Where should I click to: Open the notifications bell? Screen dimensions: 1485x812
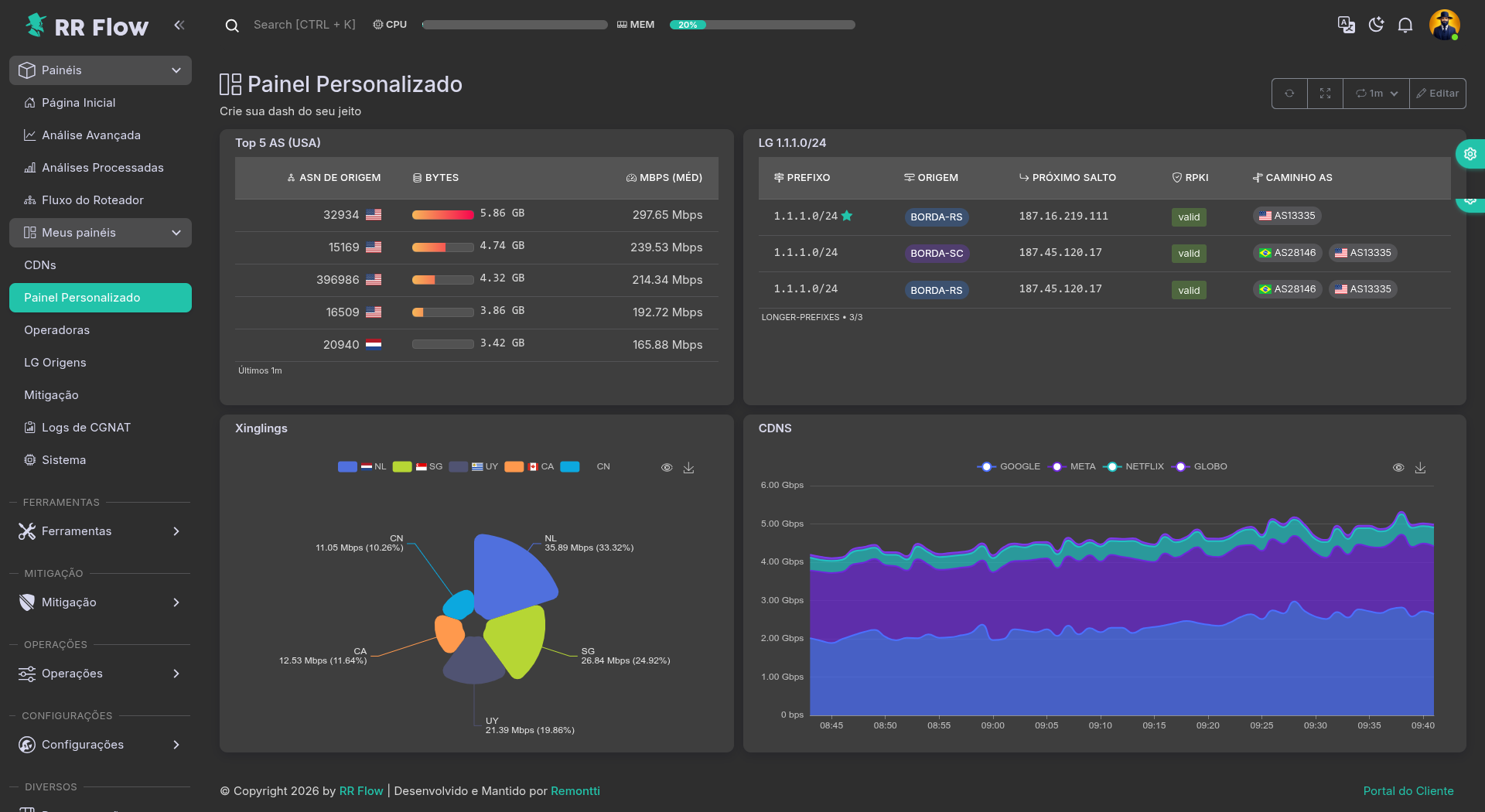coord(1405,25)
